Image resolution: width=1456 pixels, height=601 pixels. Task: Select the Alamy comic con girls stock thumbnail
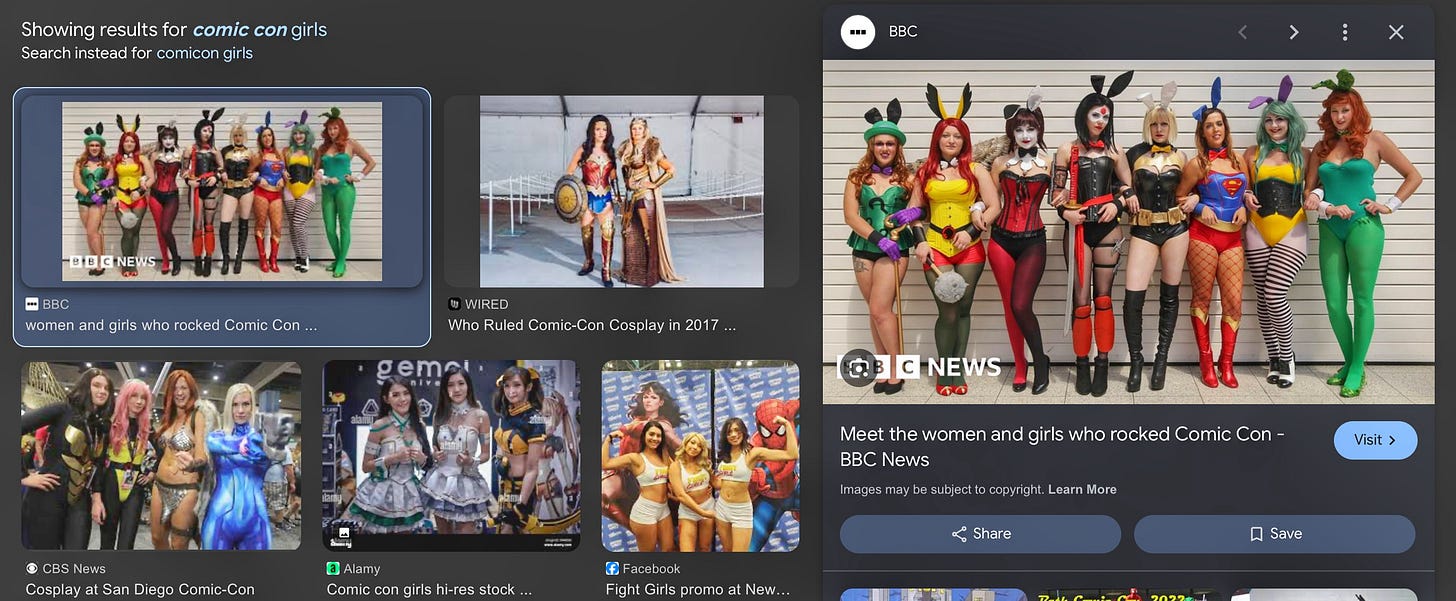[451, 456]
